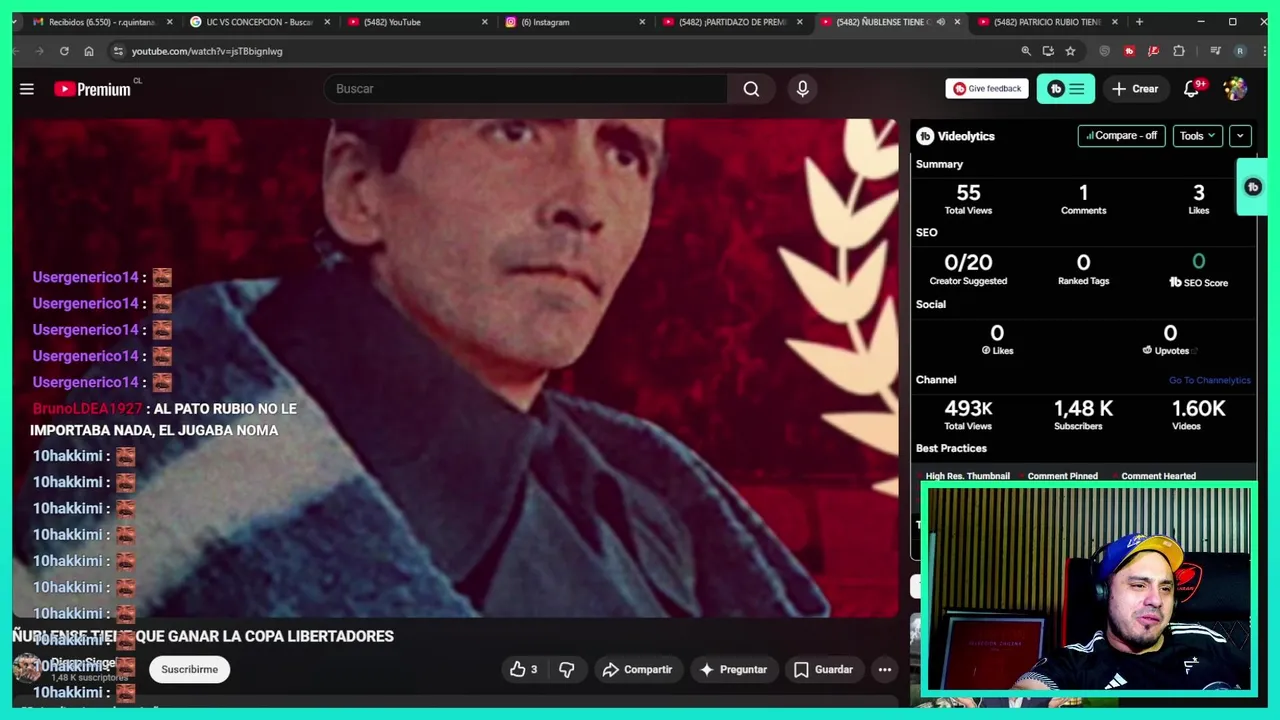The height and width of the screenshot is (720, 1280).
Task: Click High Res. Thumbnail best practice
Action: point(967,476)
